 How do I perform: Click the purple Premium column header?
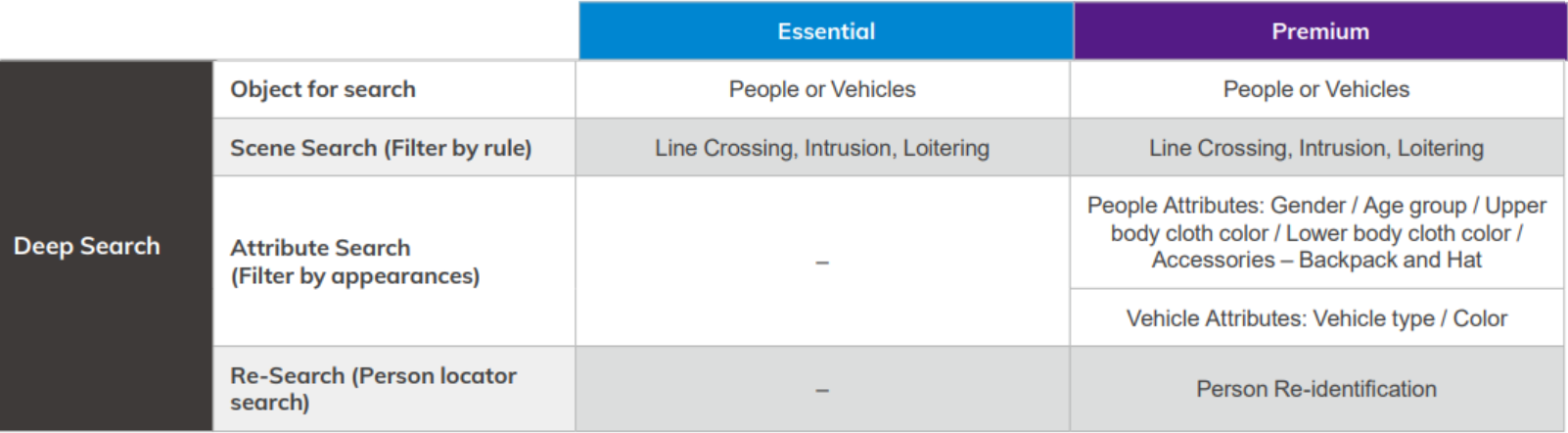tap(1319, 31)
